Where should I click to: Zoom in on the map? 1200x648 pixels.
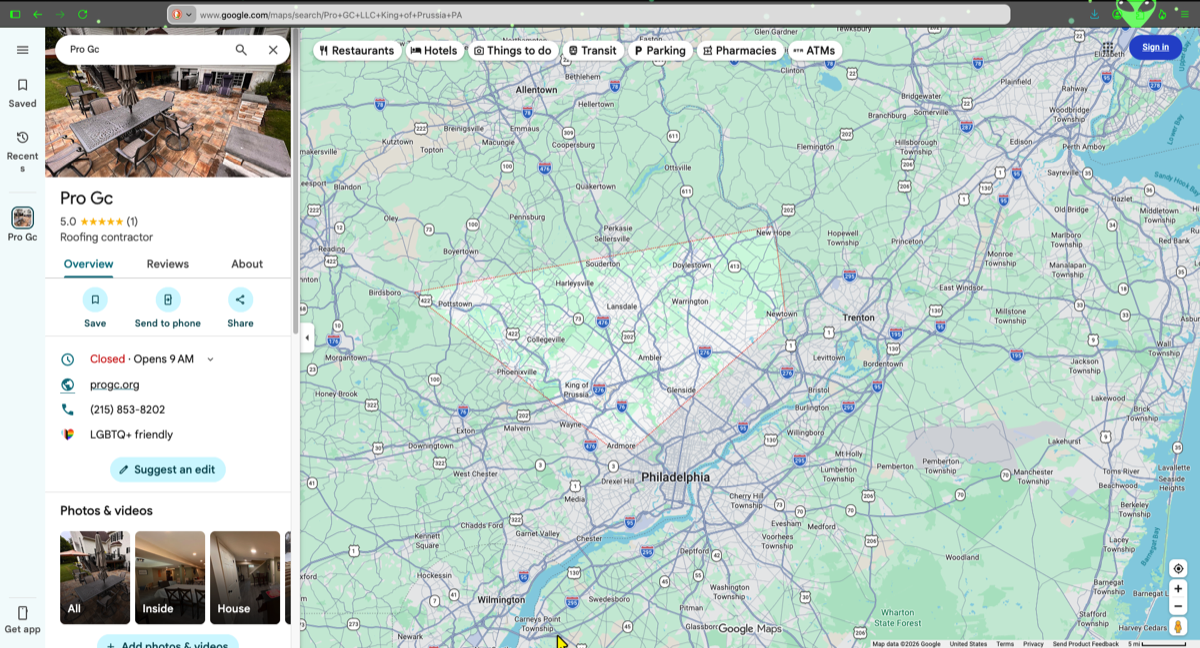pyautogui.click(x=1178, y=589)
